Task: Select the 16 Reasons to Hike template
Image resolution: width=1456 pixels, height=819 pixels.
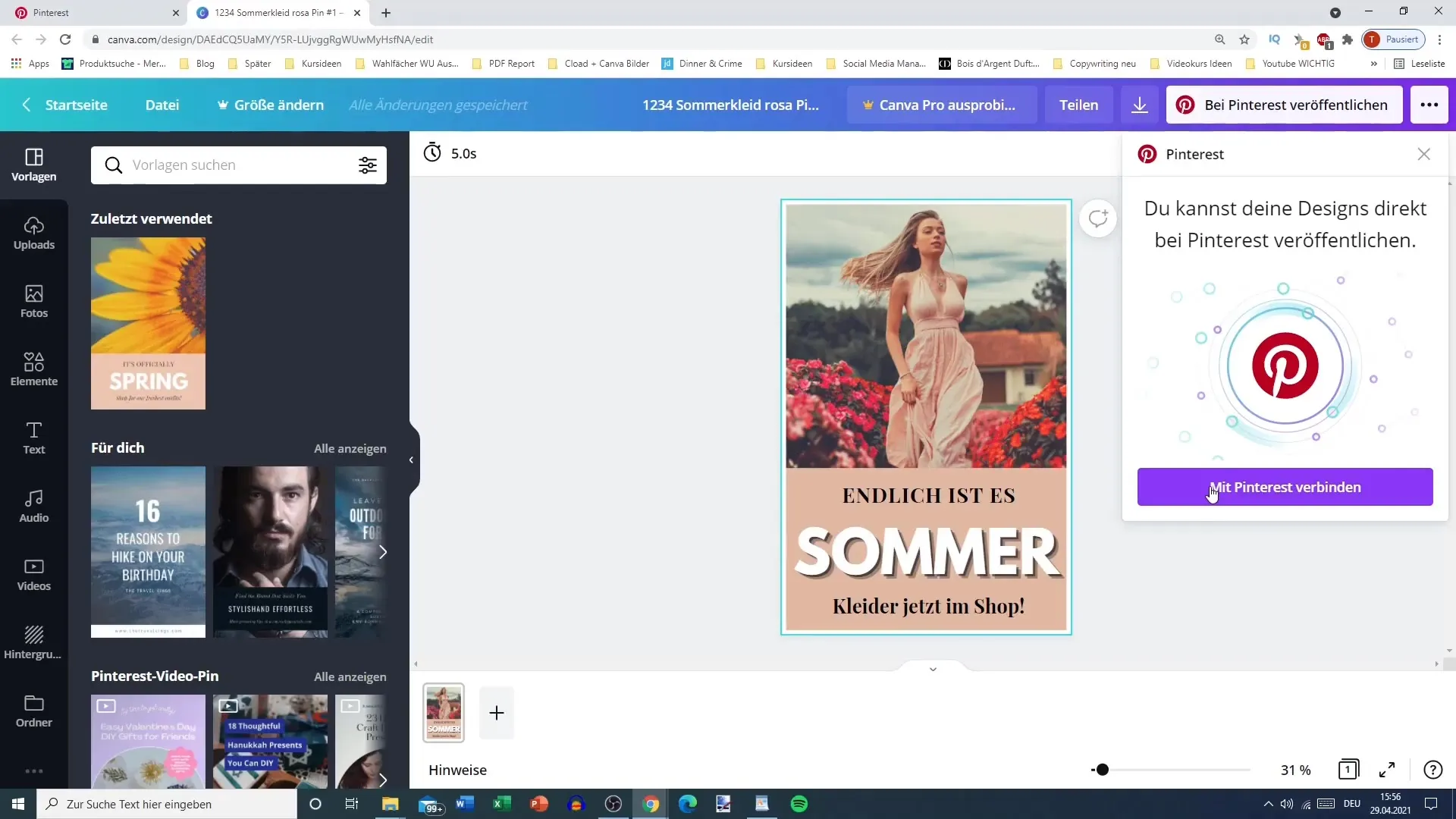Action: tap(148, 552)
